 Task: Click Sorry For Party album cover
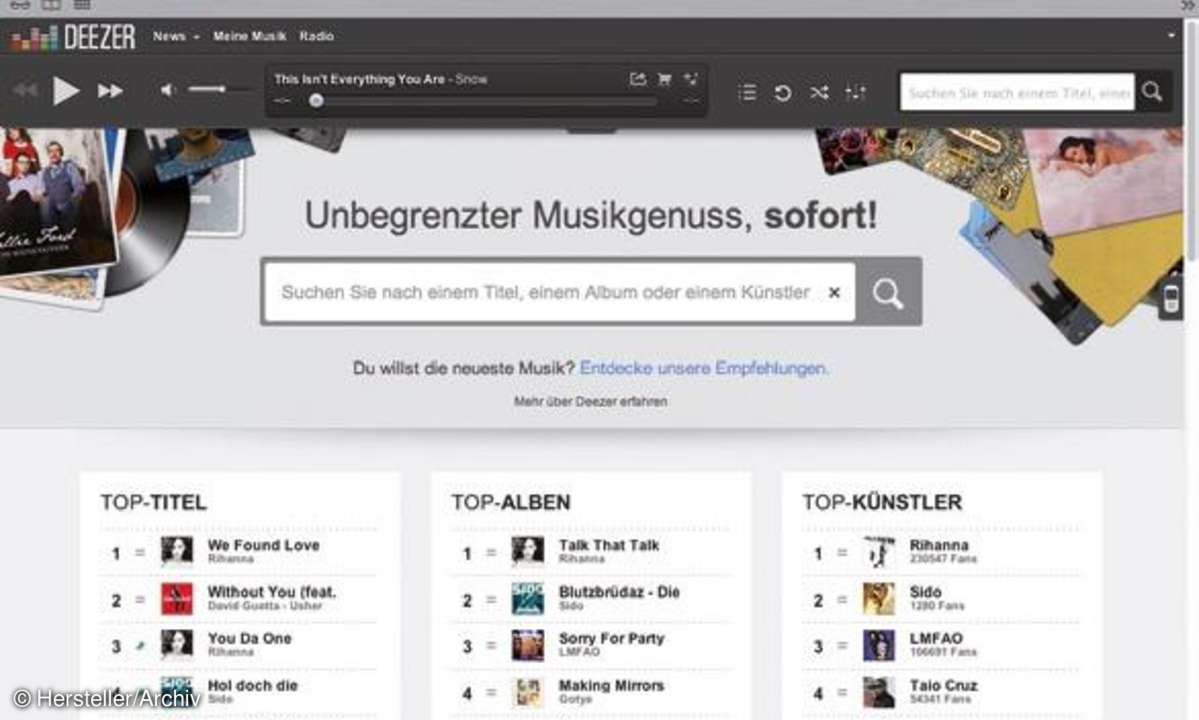pos(528,645)
